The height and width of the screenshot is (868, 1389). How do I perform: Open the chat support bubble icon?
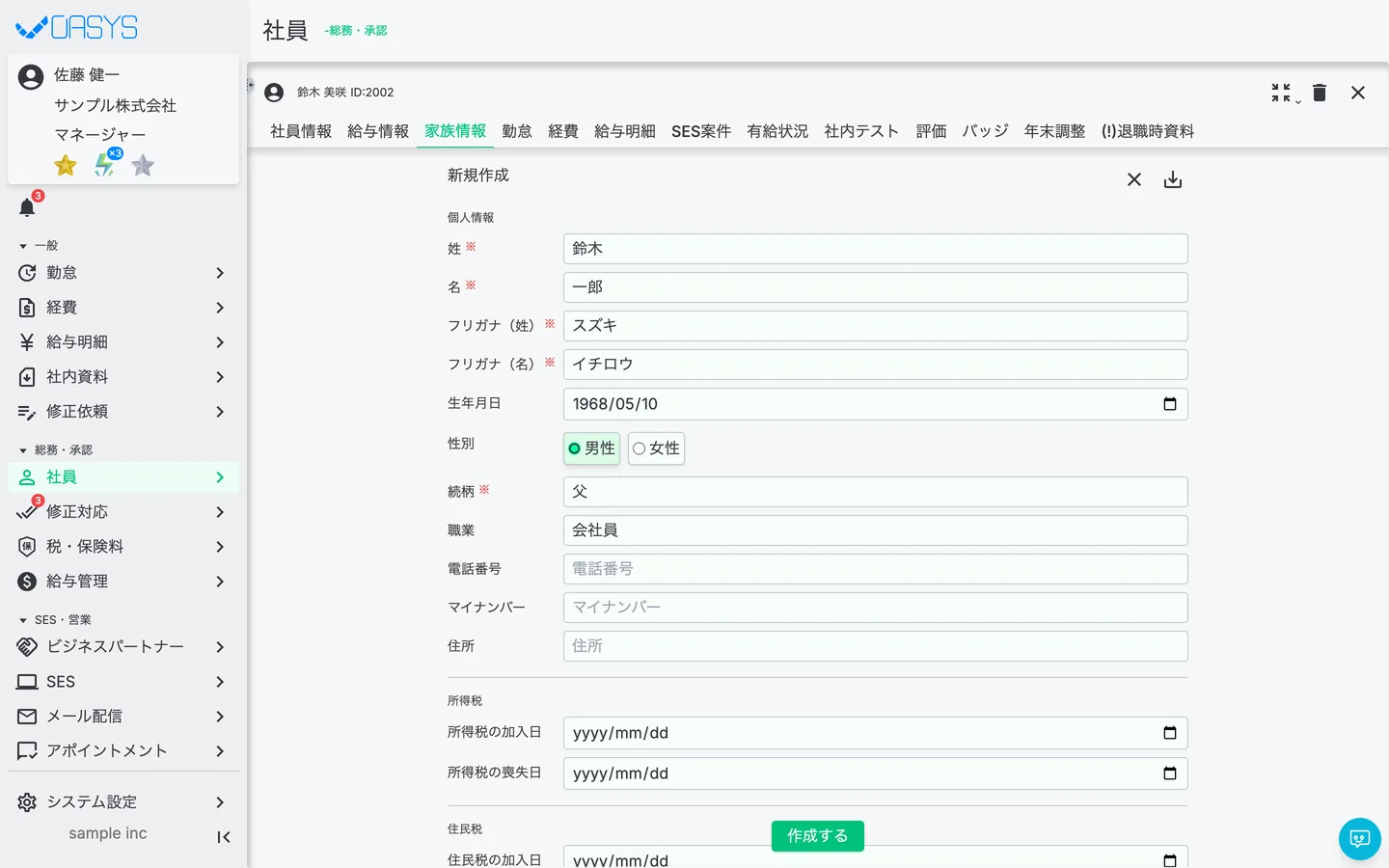[1360, 839]
